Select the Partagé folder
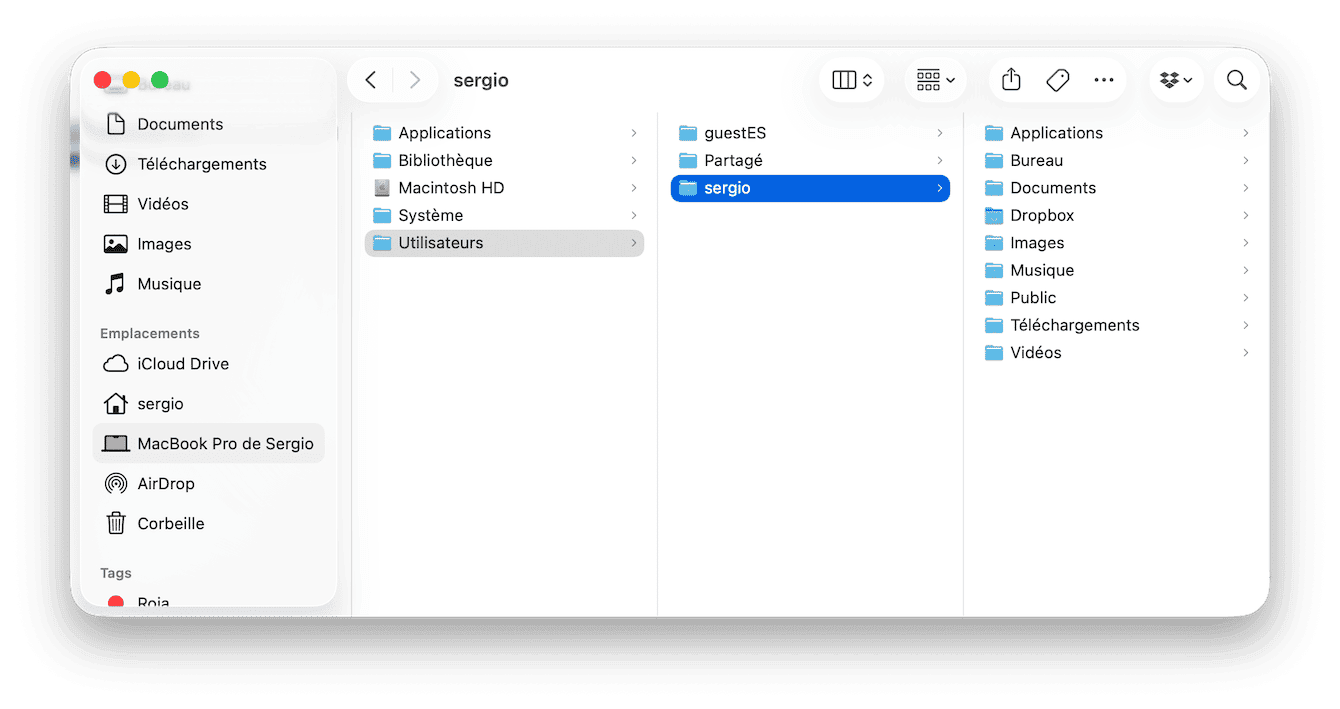The width and height of the screenshot is (1340, 709). pos(733,161)
